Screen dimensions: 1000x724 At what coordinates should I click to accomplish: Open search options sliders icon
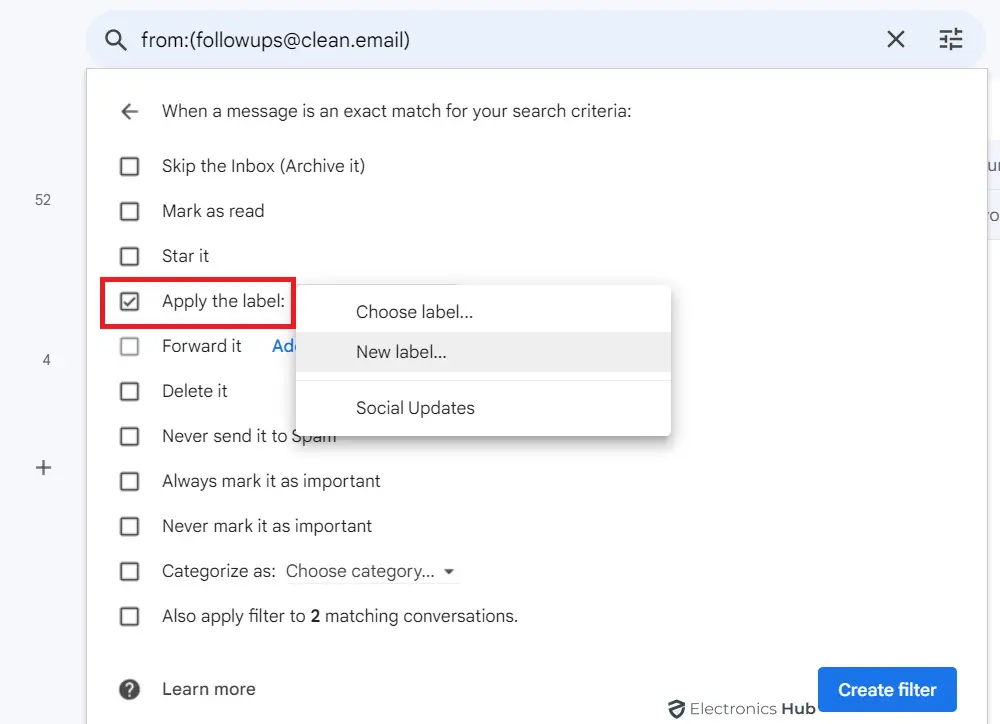pos(950,40)
